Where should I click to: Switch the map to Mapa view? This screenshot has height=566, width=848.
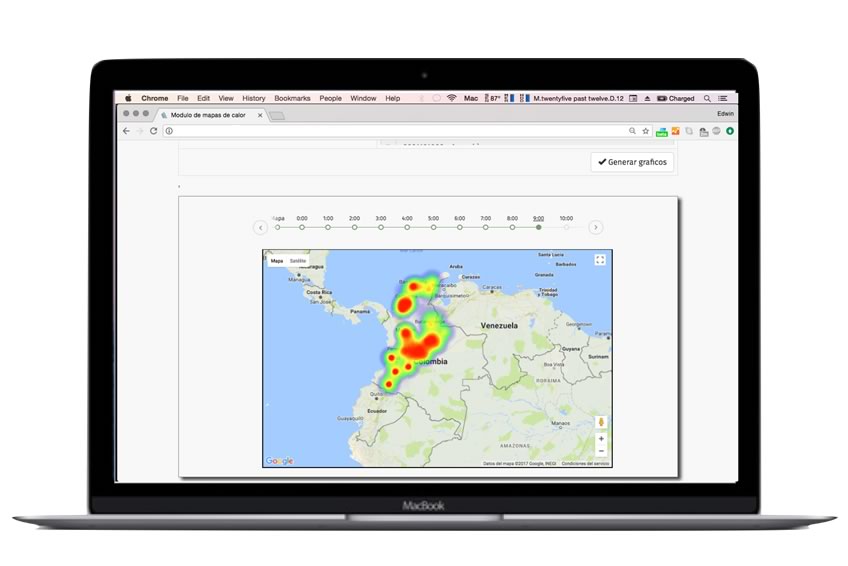[277, 260]
